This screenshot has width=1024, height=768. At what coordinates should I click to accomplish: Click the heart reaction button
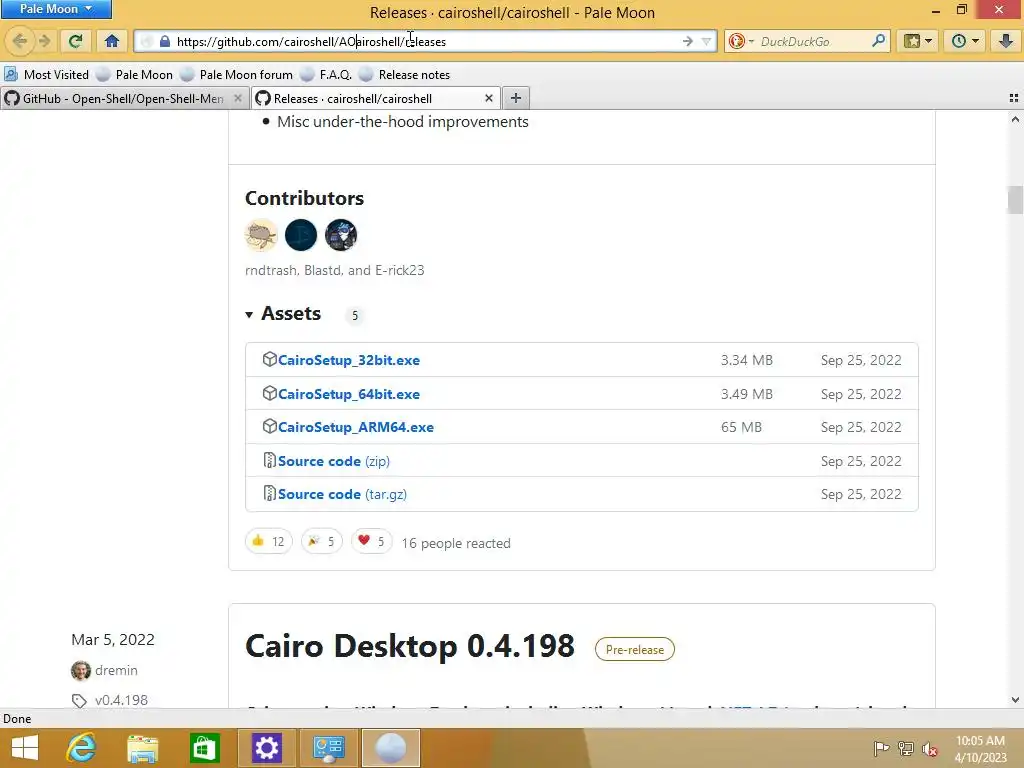[372, 541]
